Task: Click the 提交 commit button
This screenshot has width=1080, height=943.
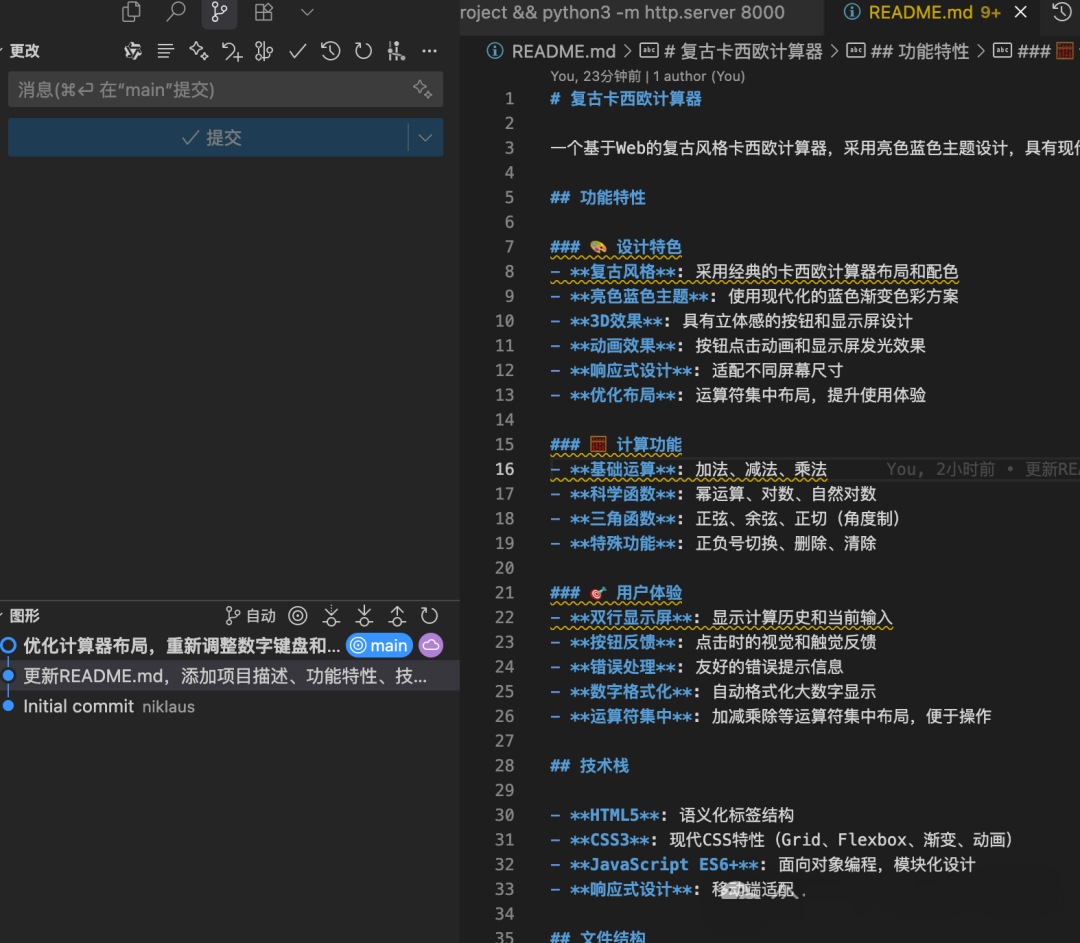Action: [x=209, y=137]
